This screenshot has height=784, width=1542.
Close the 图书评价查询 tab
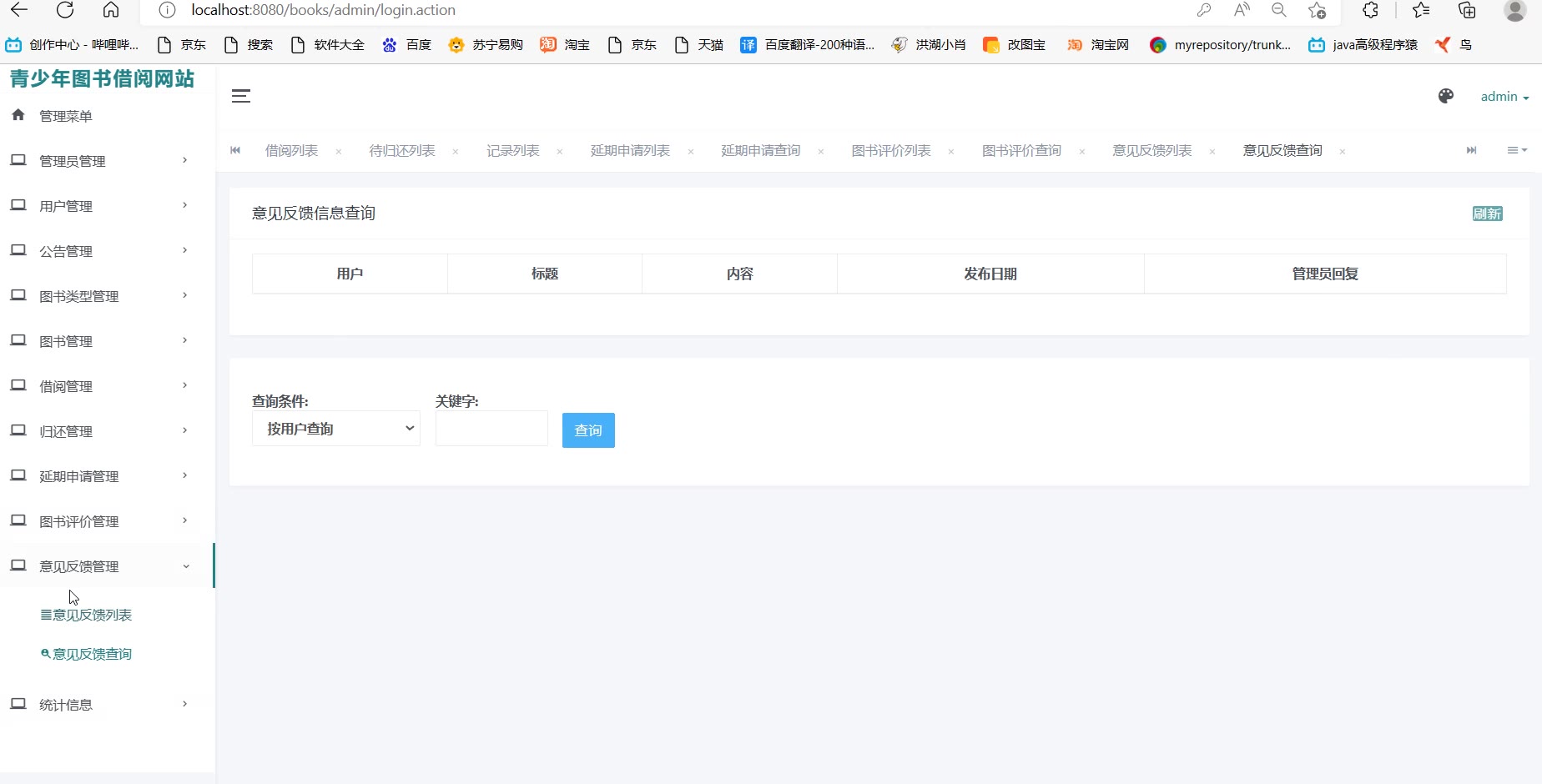[1082, 152]
